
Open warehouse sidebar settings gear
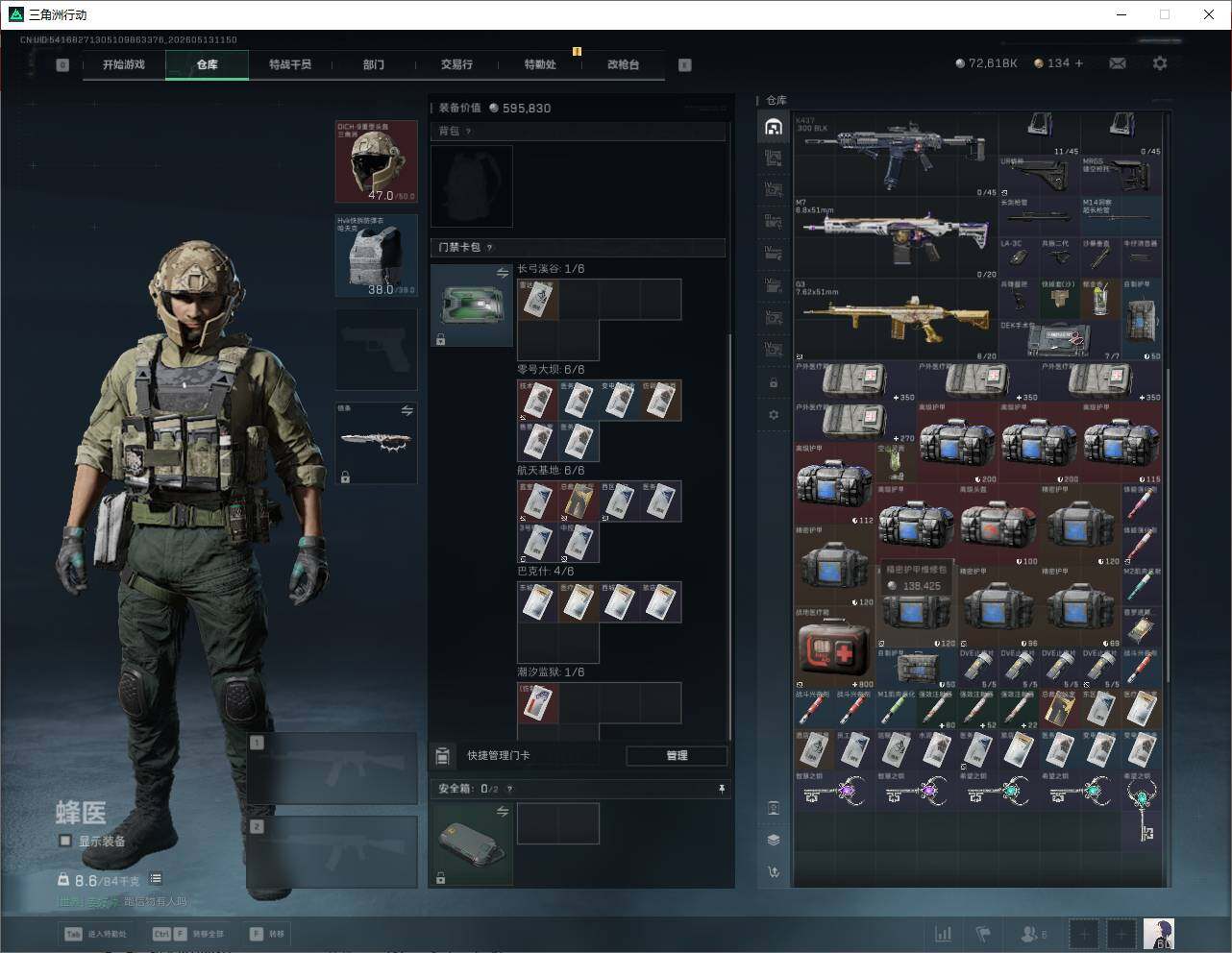coord(774,415)
